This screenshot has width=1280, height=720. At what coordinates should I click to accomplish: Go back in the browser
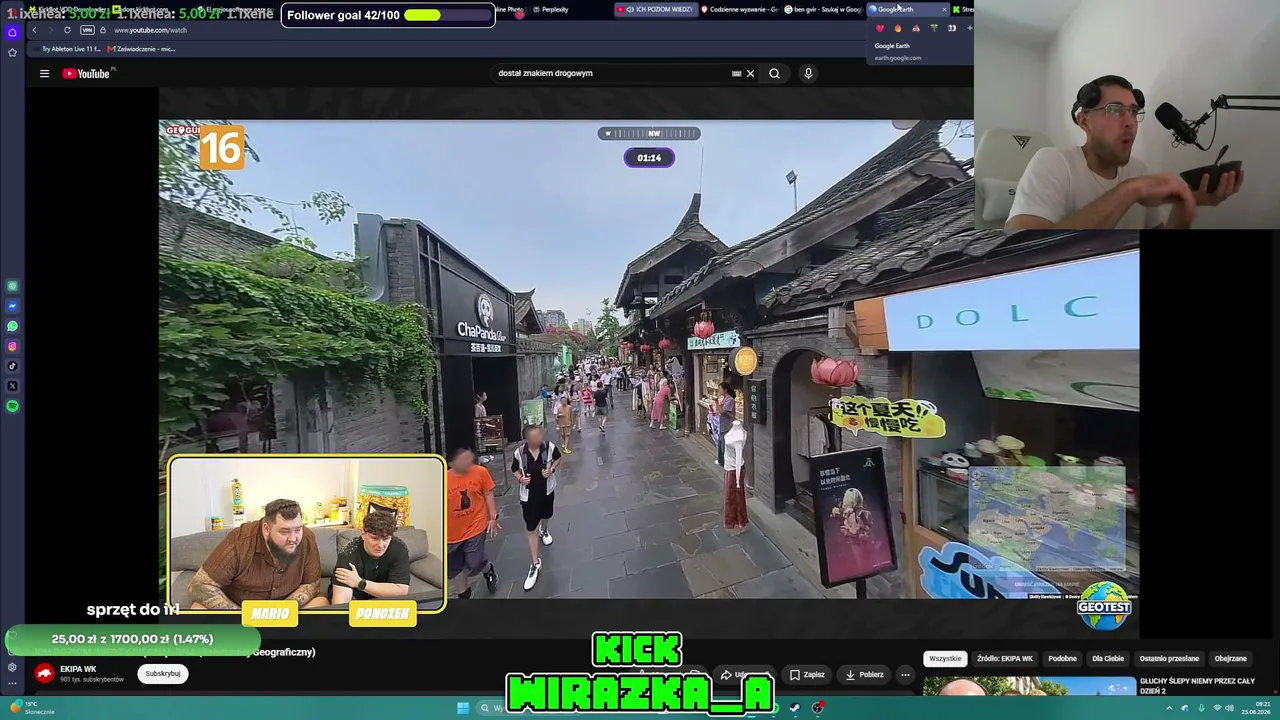34,30
